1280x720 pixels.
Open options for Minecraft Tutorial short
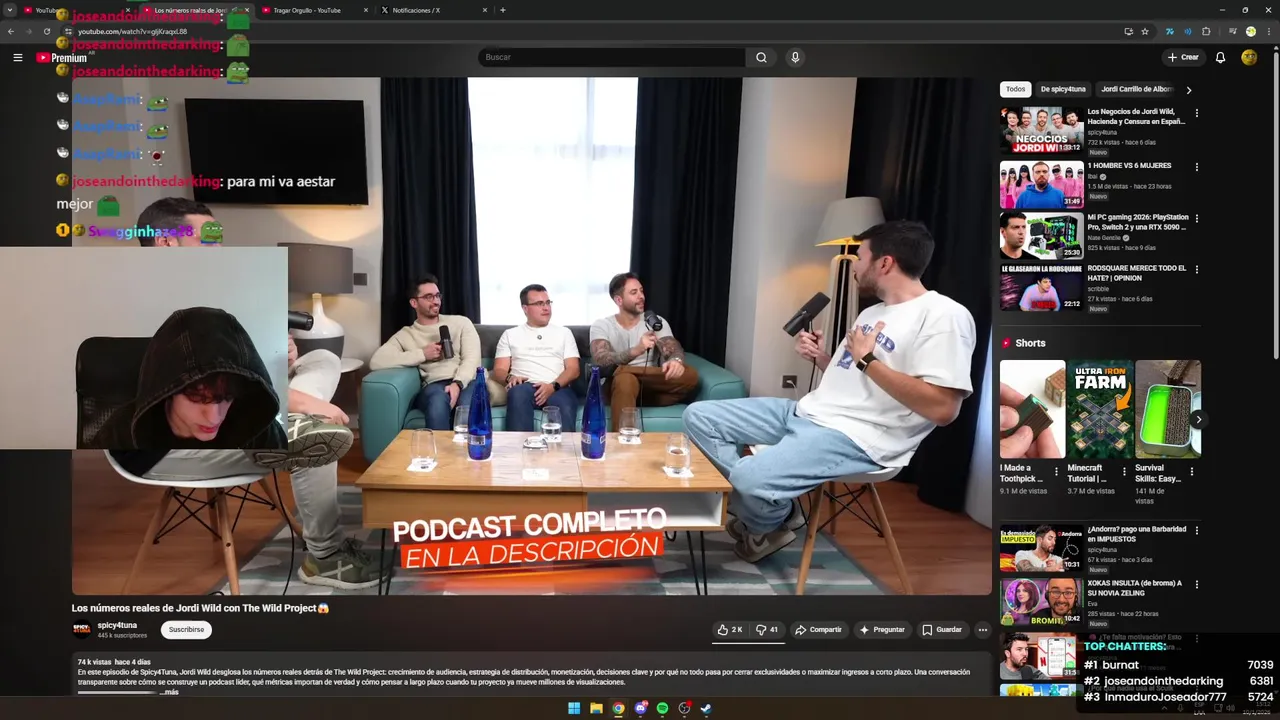point(1124,472)
